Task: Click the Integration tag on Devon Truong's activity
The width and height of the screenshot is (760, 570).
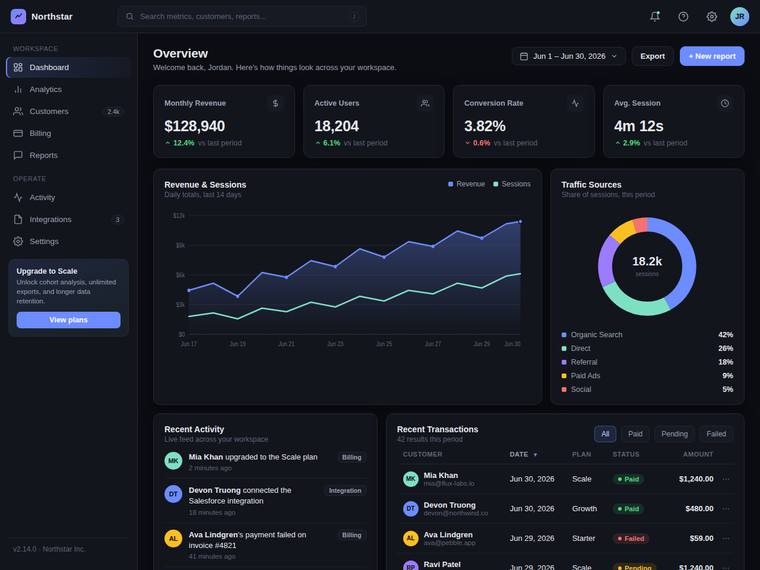Action: click(345, 491)
